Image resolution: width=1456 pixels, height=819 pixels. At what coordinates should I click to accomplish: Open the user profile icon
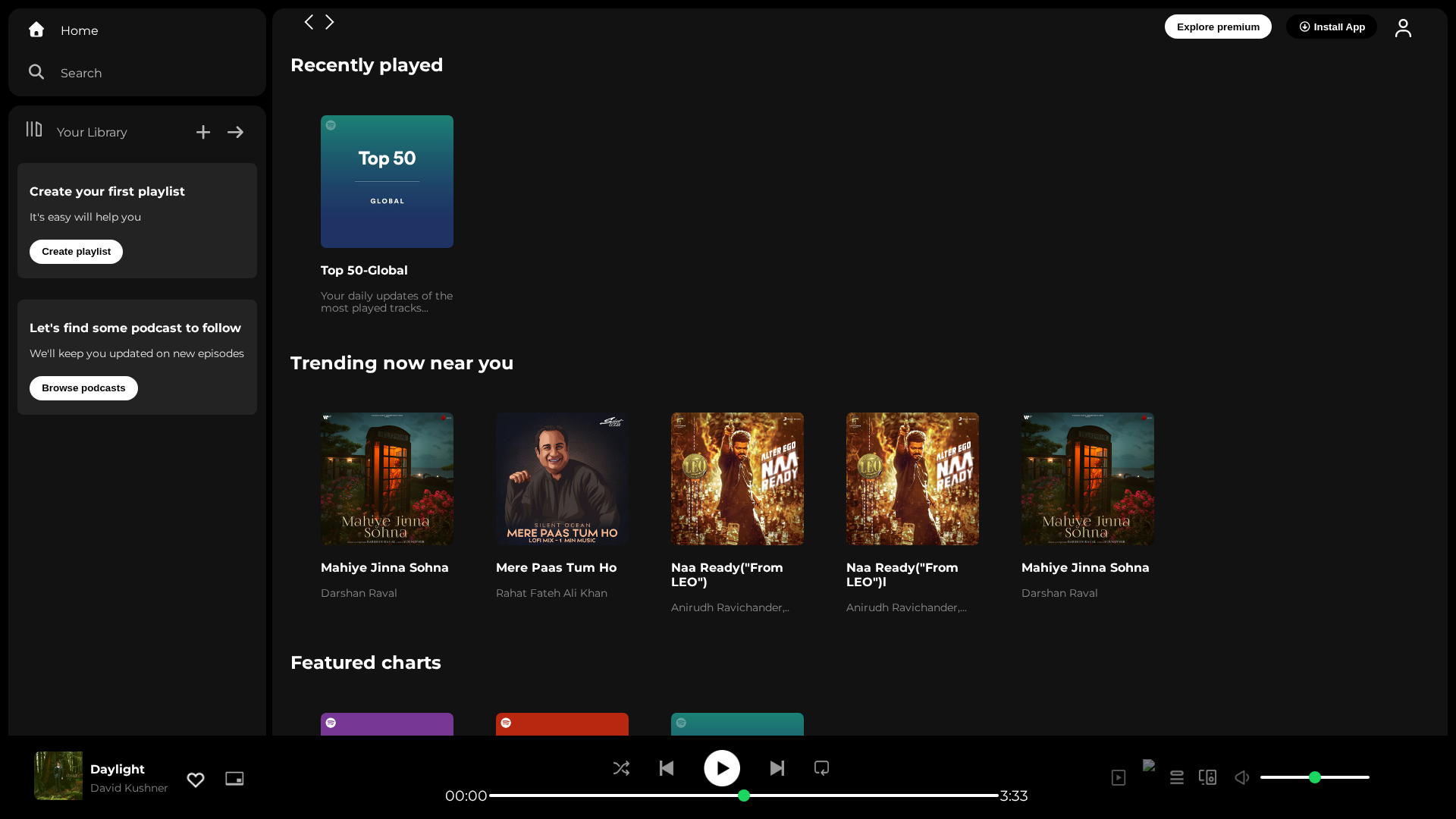1403,28
